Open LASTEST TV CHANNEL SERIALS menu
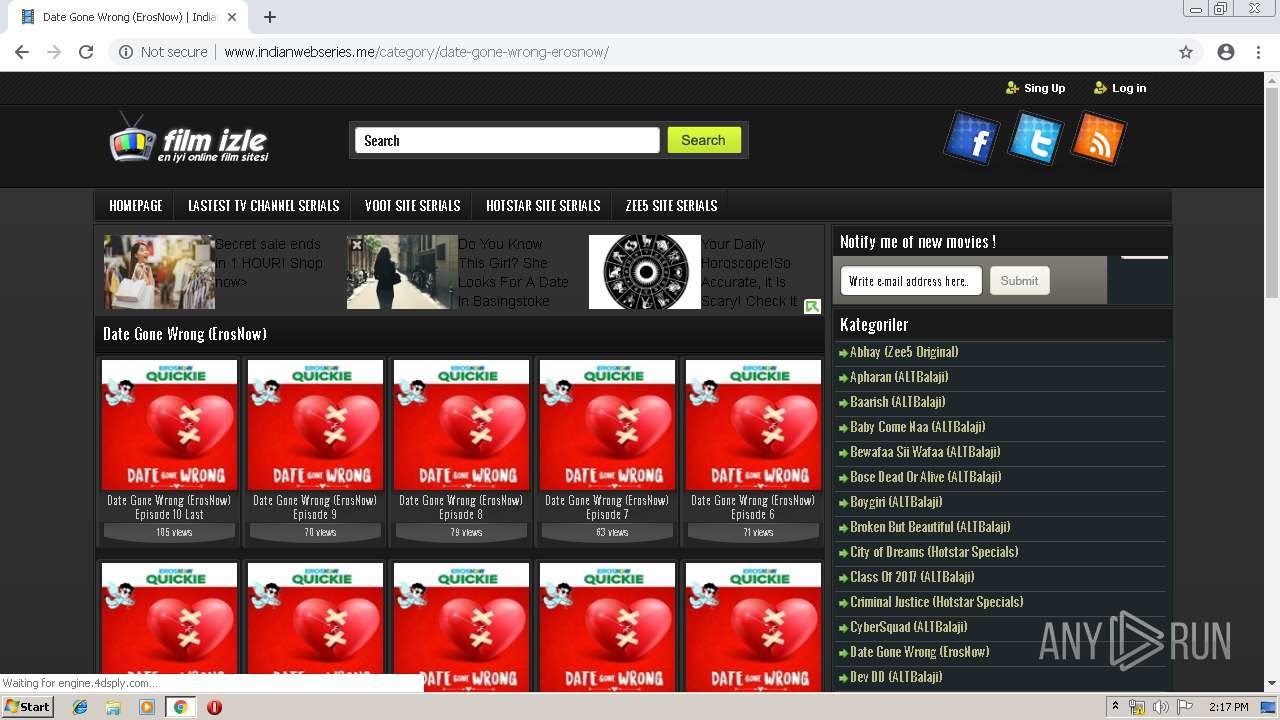Image resolution: width=1280 pixels, height=720 pixels. (264, 205)
